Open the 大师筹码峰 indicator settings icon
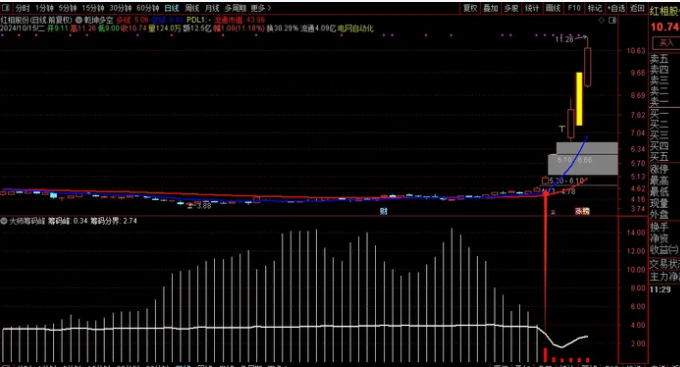The width and height of the screenshot is (680, 367). [x=4, y=221]
